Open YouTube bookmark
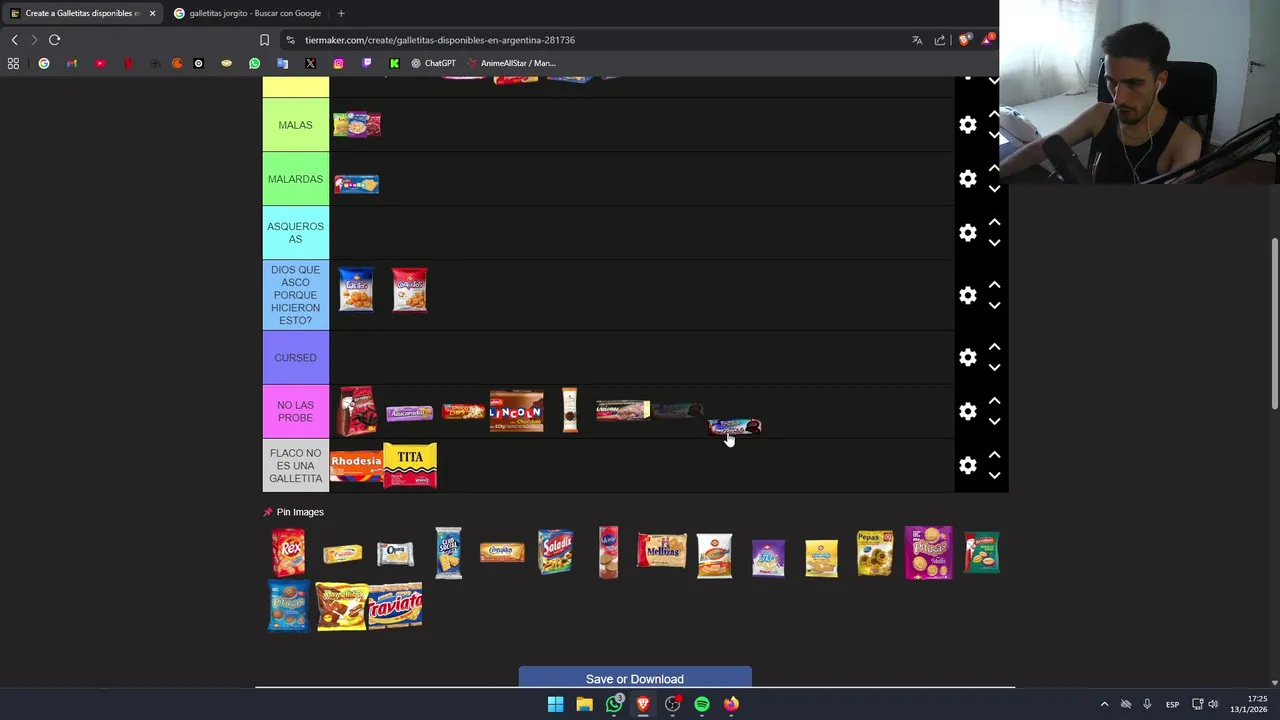This screenshot has height=720, width=1280. tap(100, 63)
